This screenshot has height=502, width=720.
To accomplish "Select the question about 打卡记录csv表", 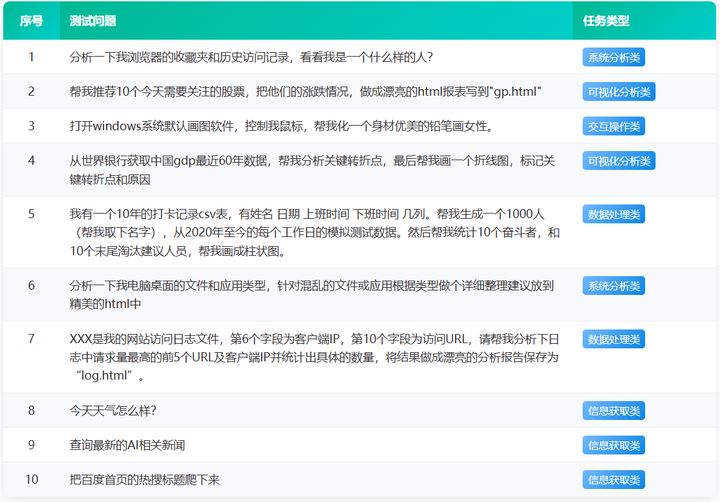I will [x=315, y=232].
